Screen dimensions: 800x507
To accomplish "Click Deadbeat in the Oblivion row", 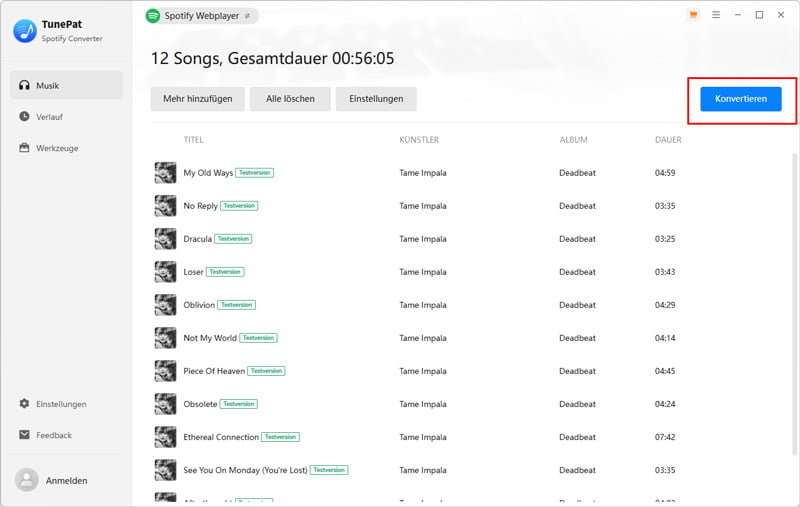I will (577, 305).
